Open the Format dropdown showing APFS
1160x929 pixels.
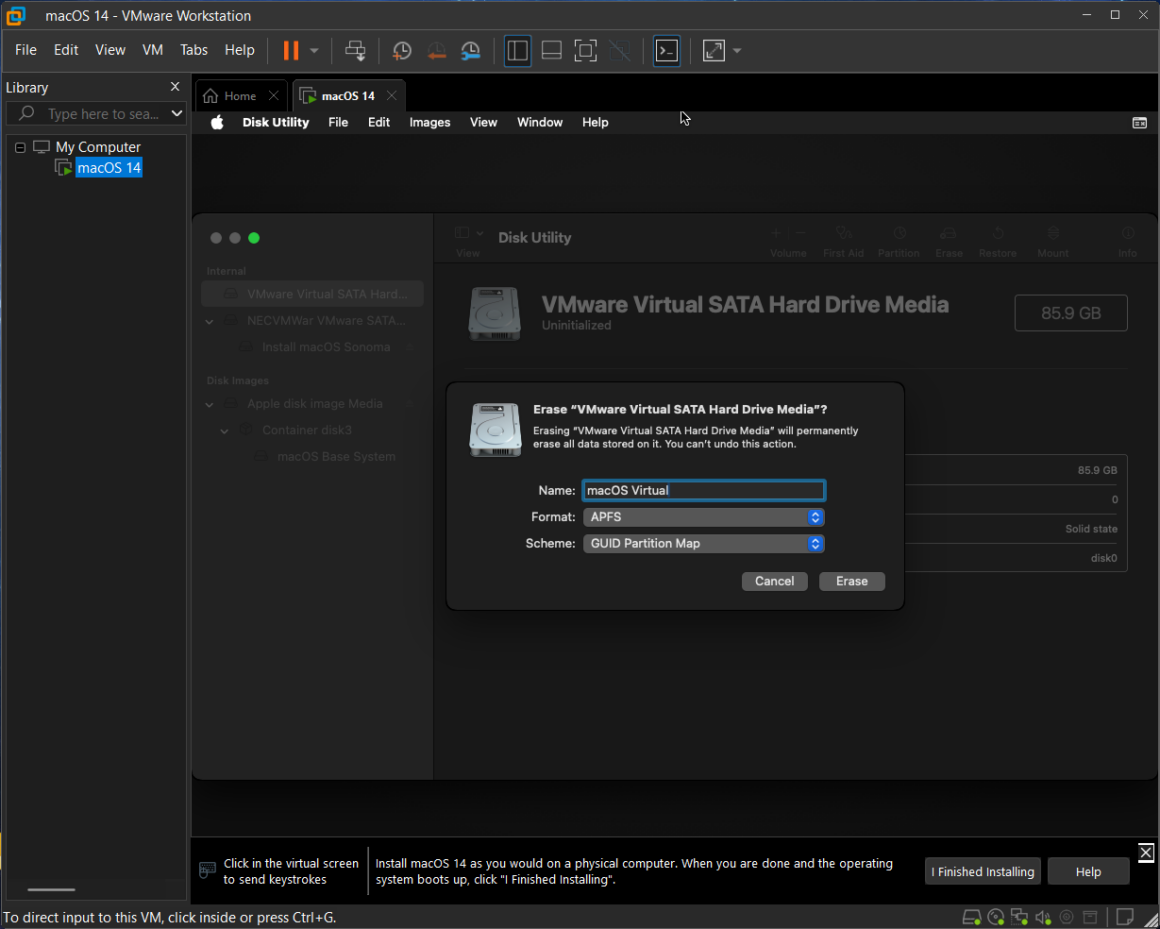(x=704, y=517)
